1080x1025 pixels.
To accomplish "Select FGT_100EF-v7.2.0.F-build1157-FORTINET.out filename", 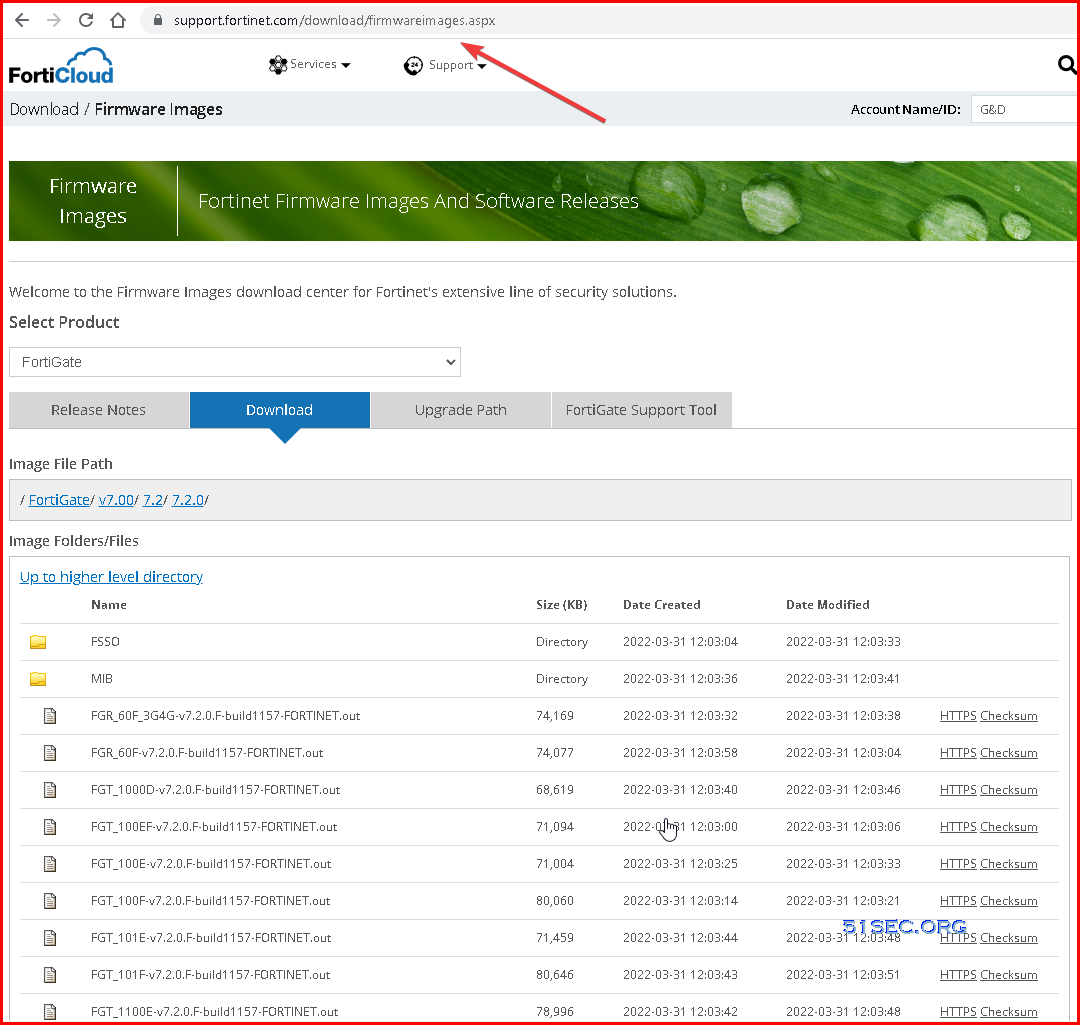I will [214, 827].
